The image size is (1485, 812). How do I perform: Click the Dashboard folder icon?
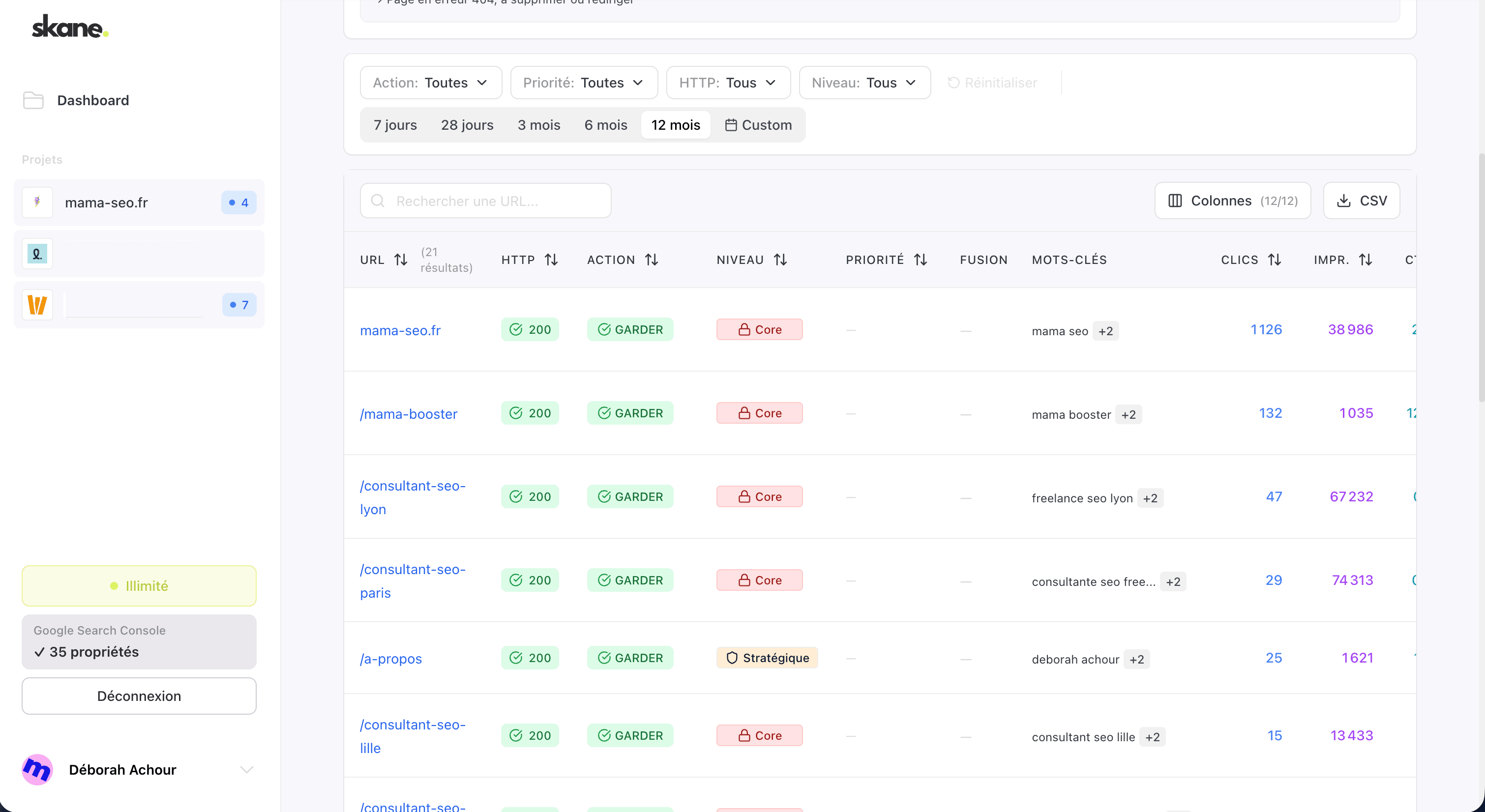[33, 100]
